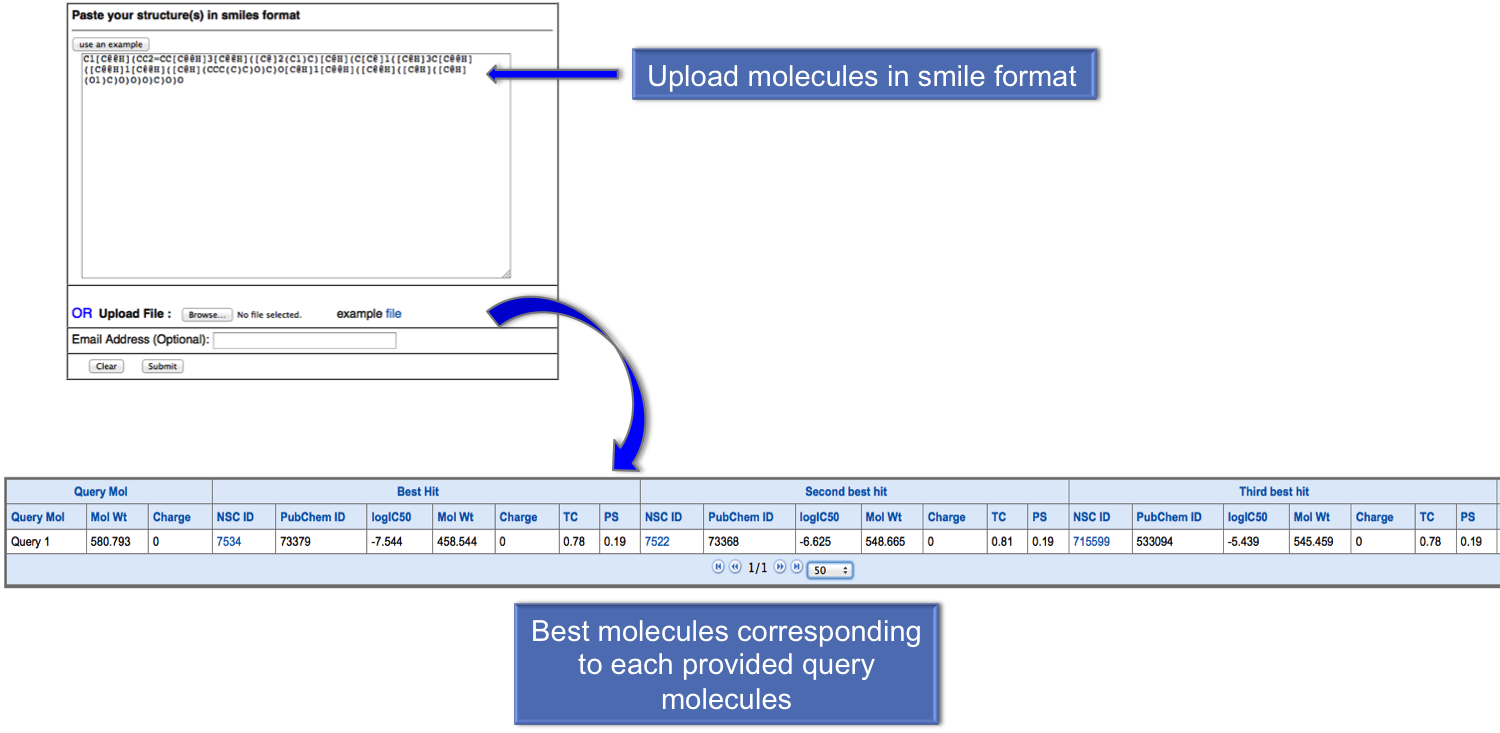Open NSC ID 7534 link
Screen dimensions: 1500x733
[x=229, y=542]
